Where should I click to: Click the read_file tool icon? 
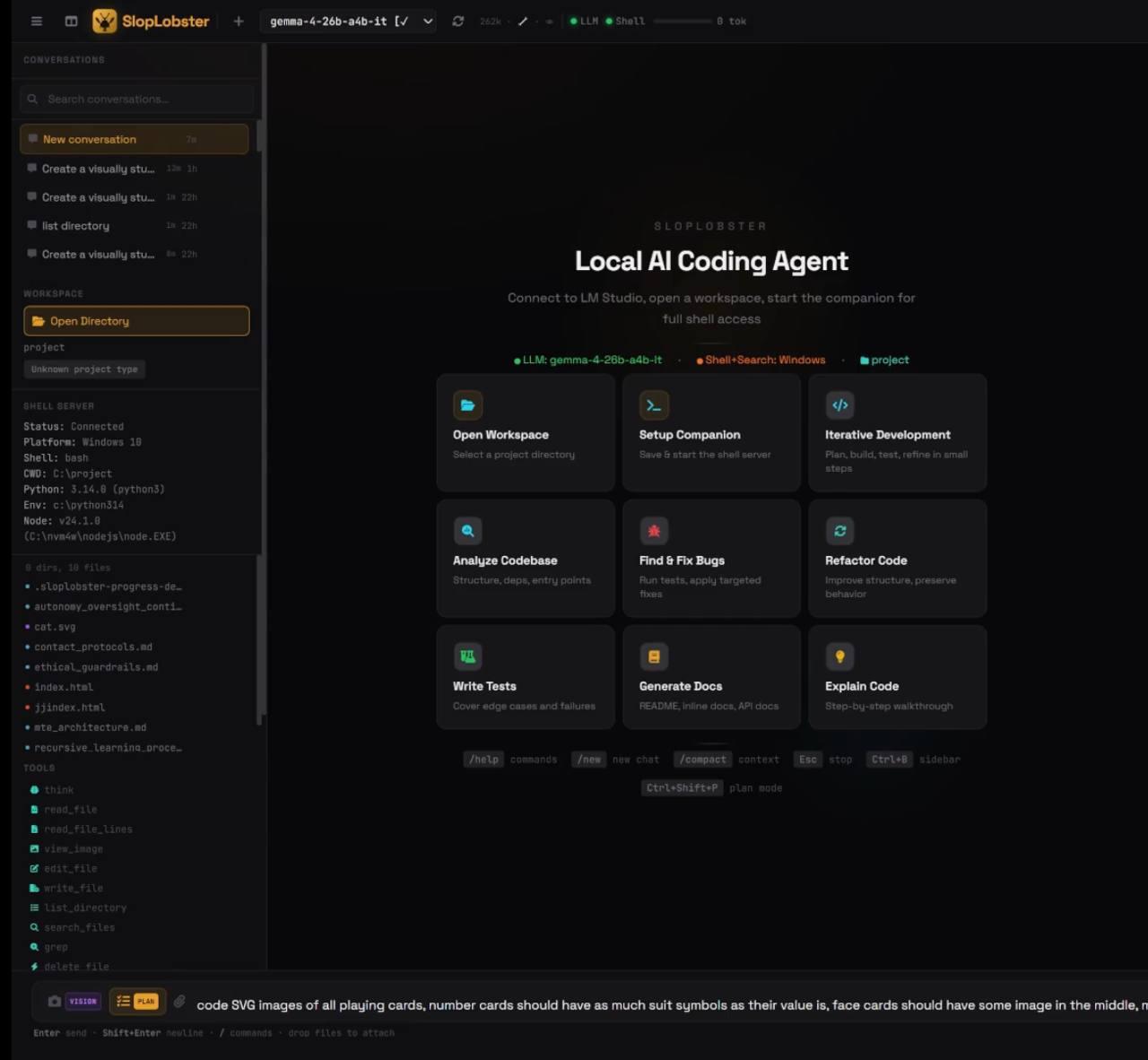point(34,810)
